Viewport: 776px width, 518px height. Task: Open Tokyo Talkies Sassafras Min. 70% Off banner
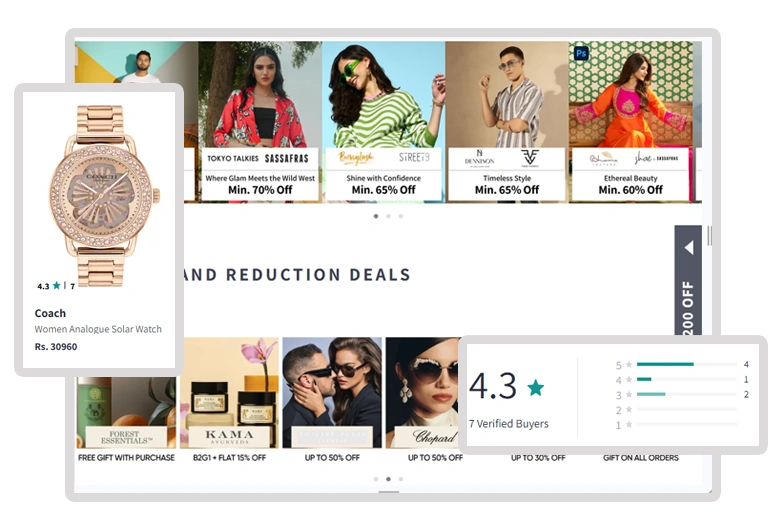260,122
